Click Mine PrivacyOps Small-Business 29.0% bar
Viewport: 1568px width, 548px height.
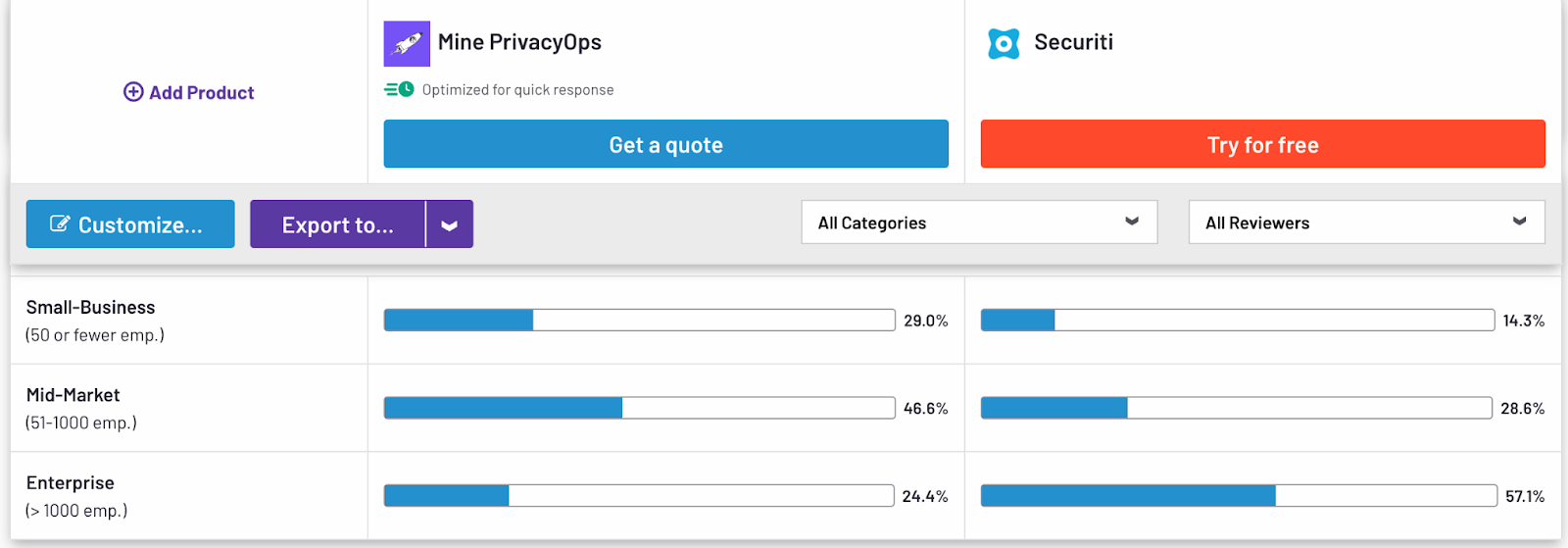pyautogui.click(x=640, y=320)
